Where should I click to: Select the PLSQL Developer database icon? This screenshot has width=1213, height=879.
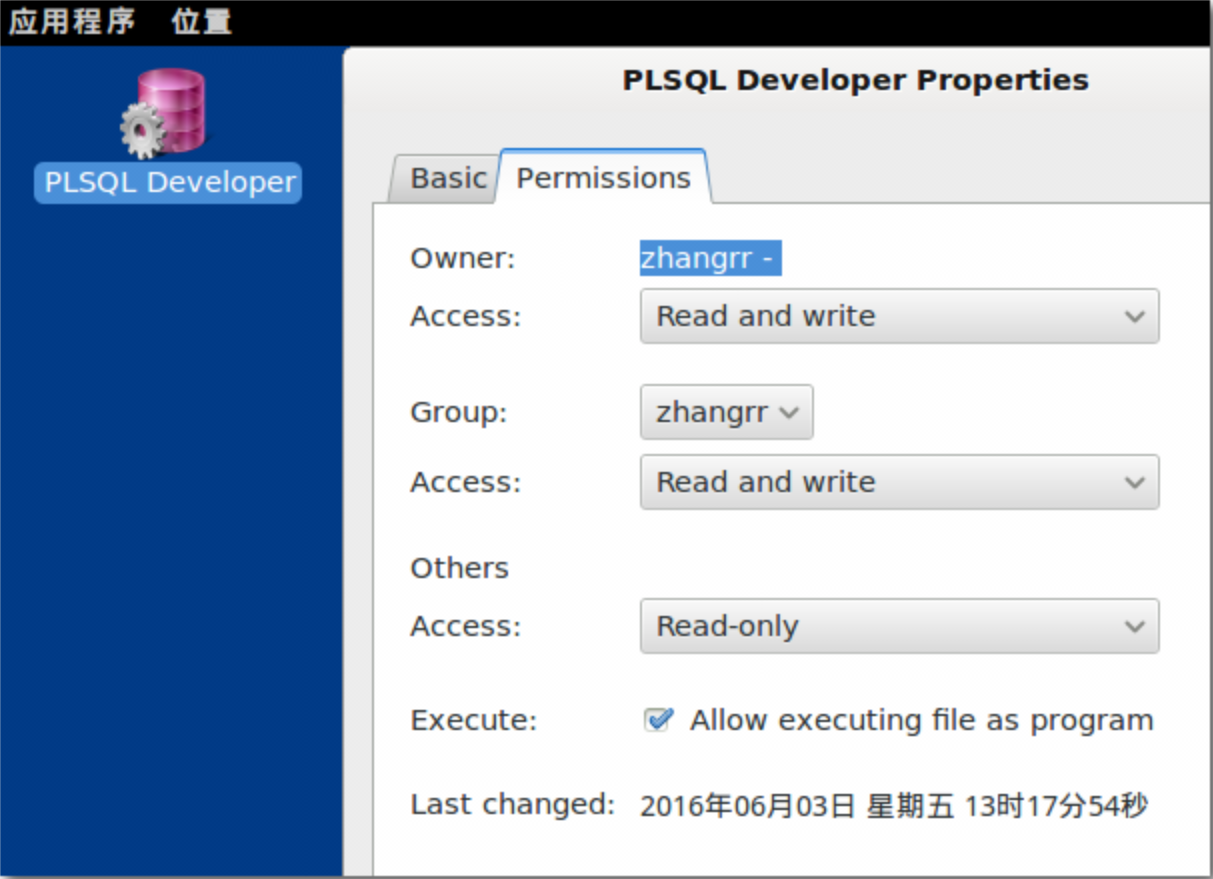(x=164, y=111)
